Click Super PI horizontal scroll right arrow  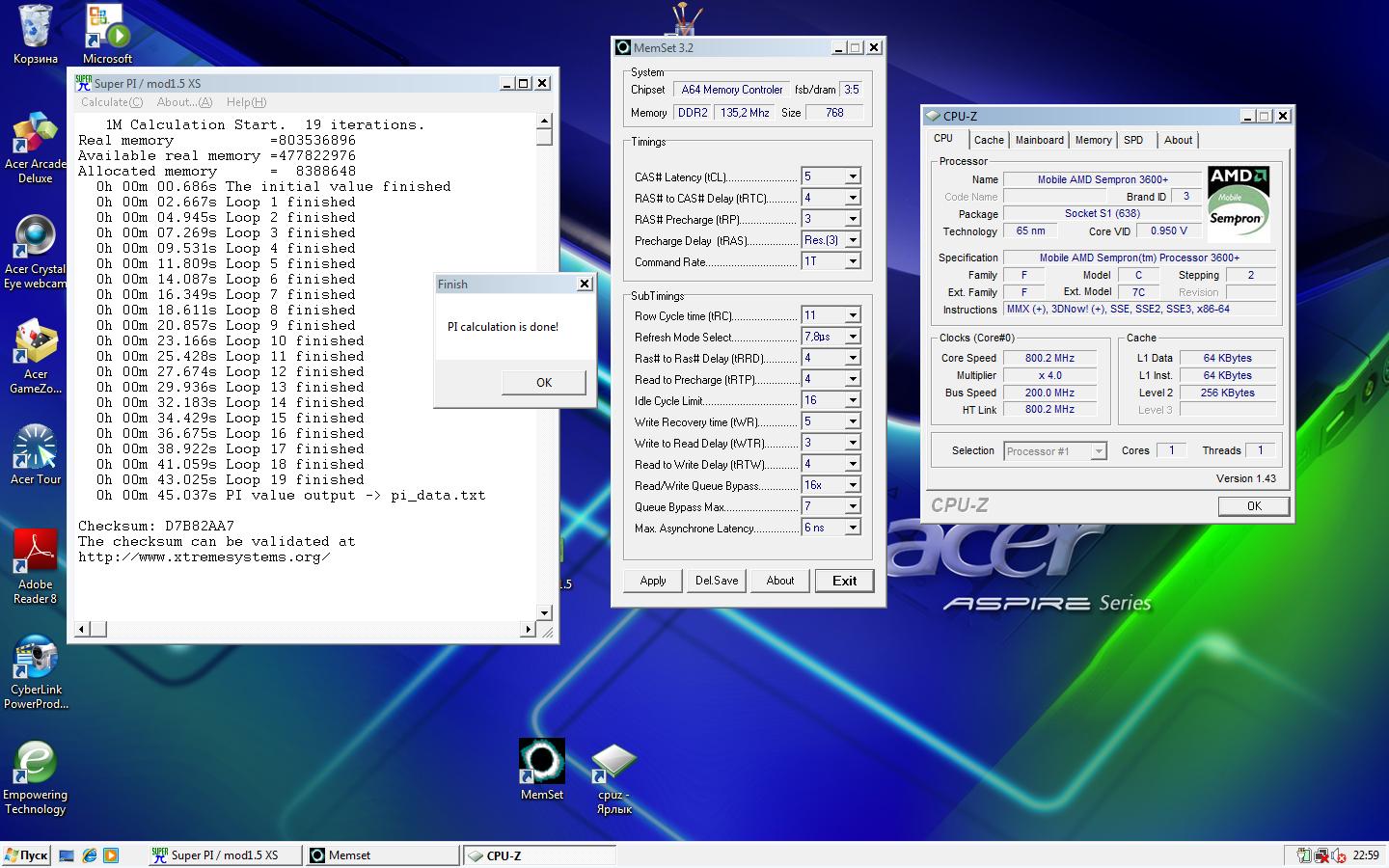click(x=528, y=629)
